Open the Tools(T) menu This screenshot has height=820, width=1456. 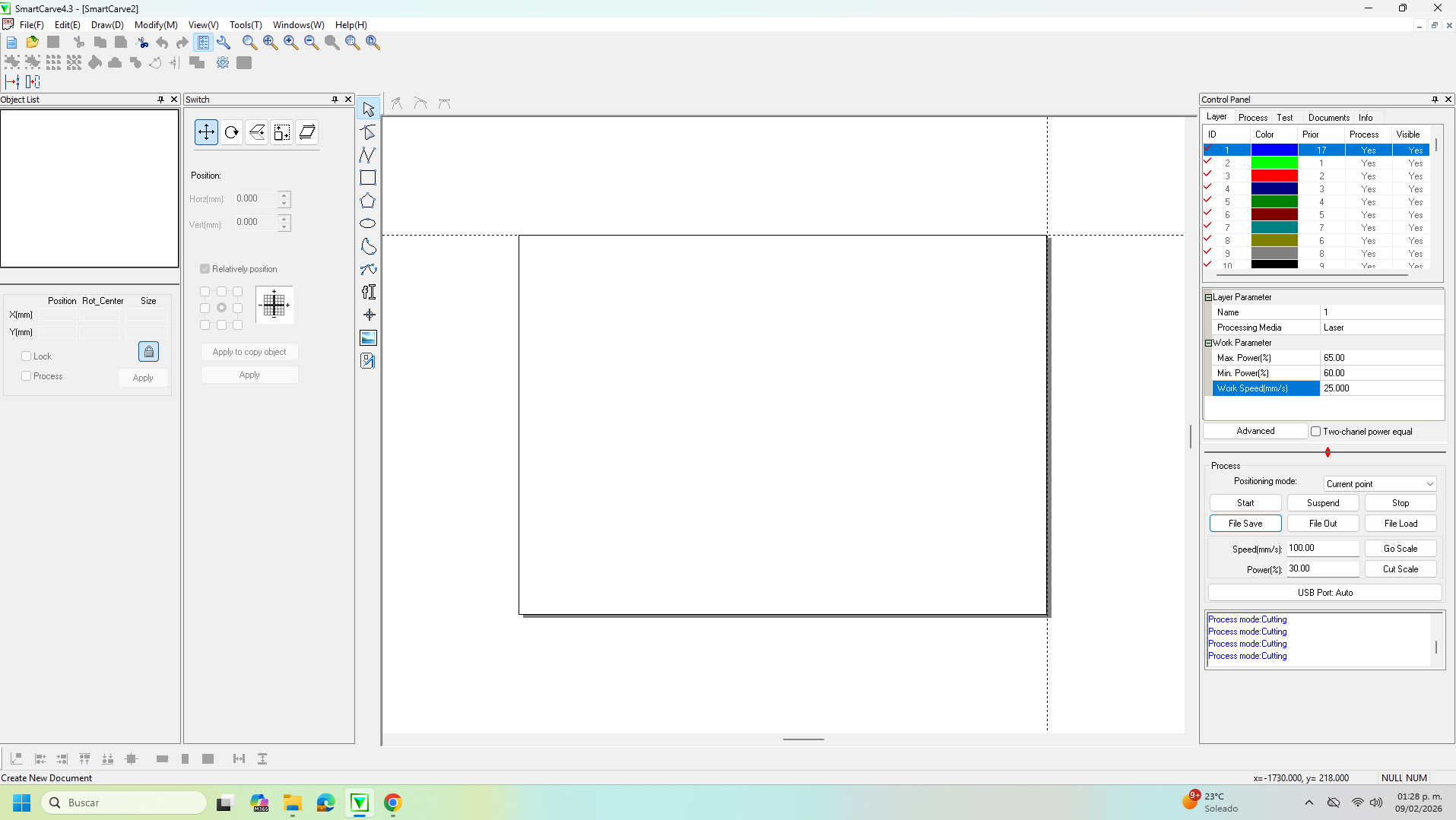246,25
